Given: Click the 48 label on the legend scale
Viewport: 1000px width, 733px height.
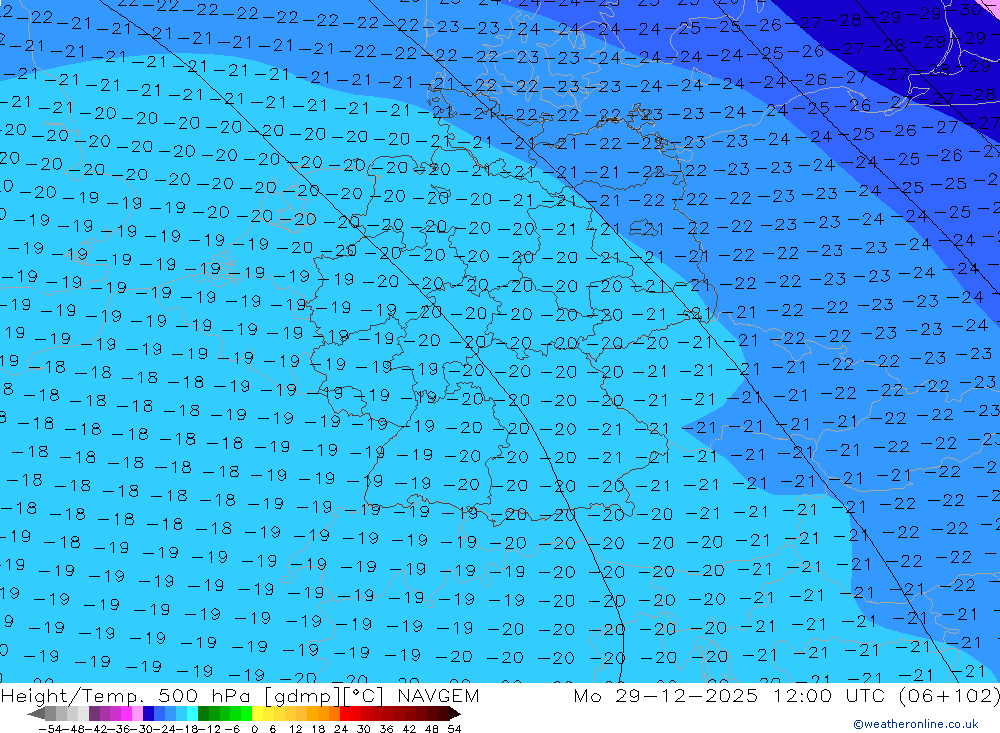Looking at the screenshot, I should coord(432,728).
